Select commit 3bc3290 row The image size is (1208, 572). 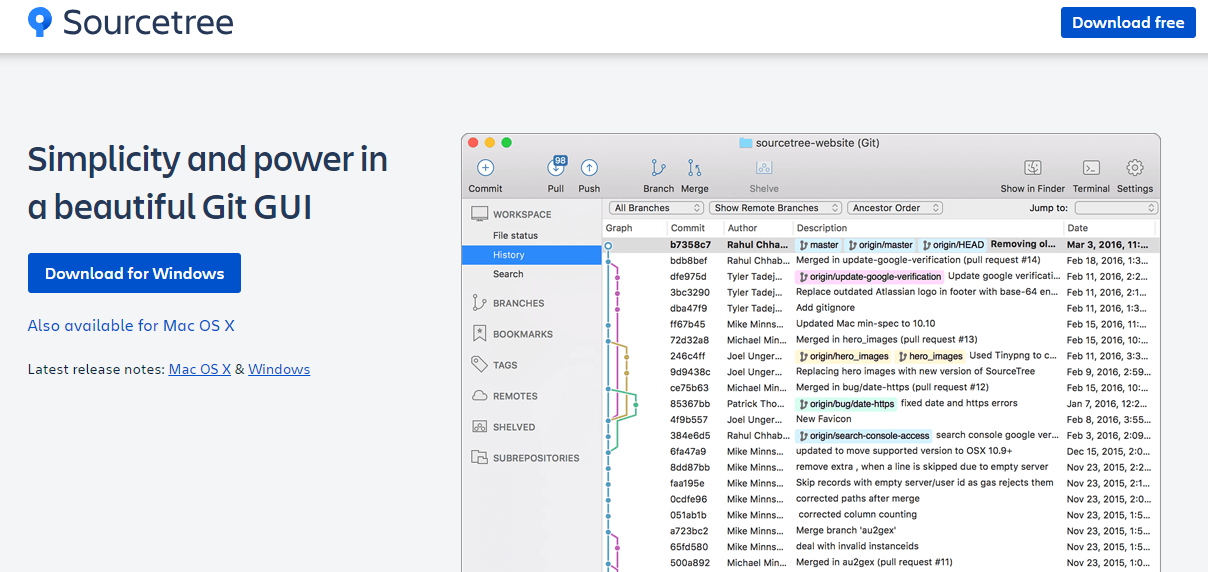coord(881,292)
